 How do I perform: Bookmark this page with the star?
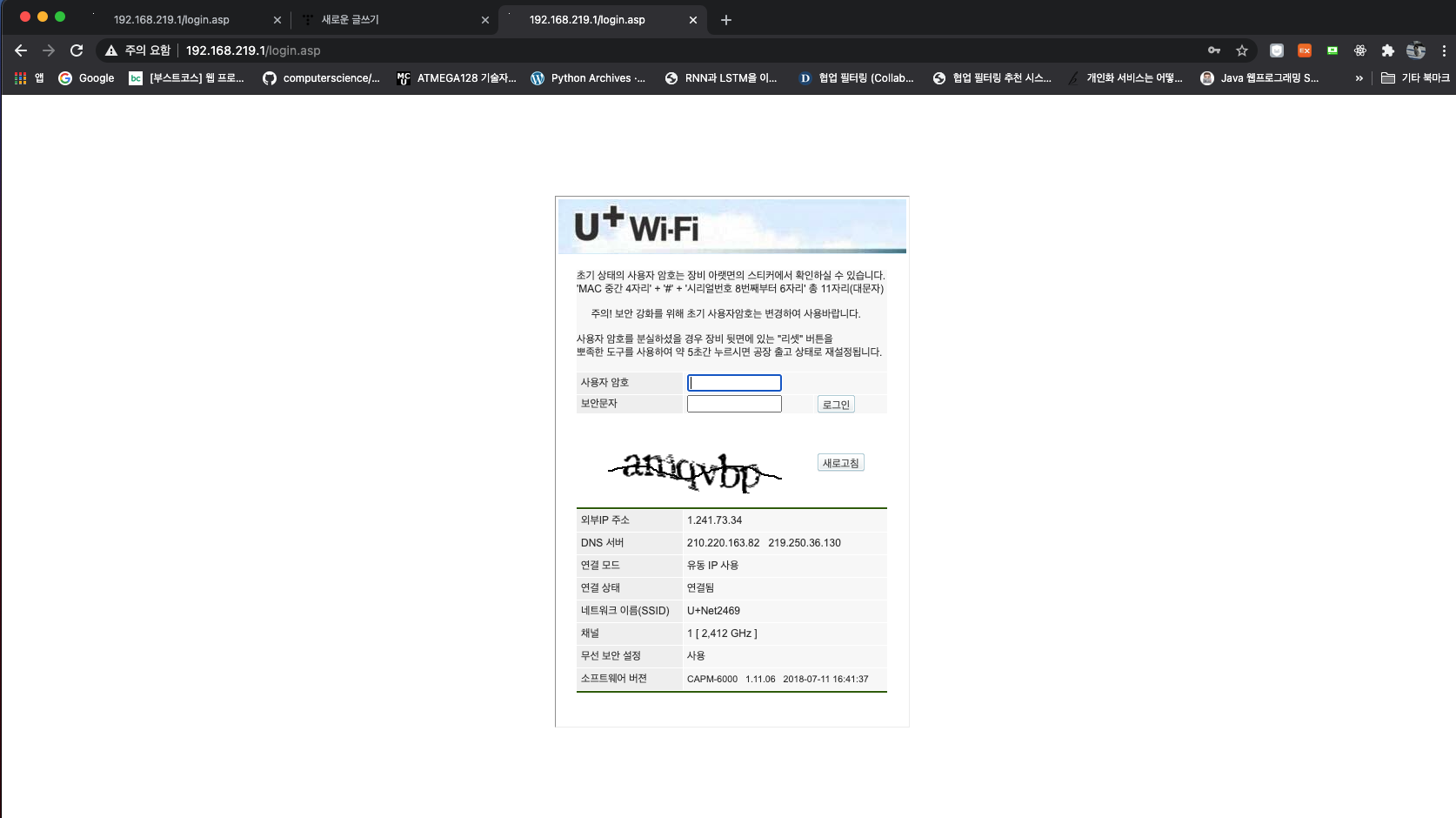point(1242,50)
